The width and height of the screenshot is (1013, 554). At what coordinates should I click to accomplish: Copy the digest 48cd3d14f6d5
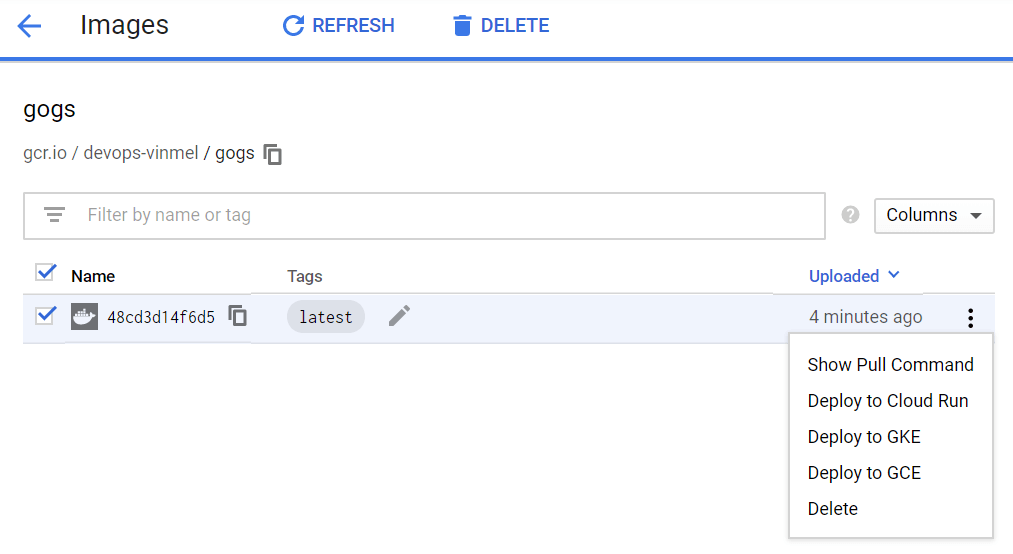coord(238,317)
